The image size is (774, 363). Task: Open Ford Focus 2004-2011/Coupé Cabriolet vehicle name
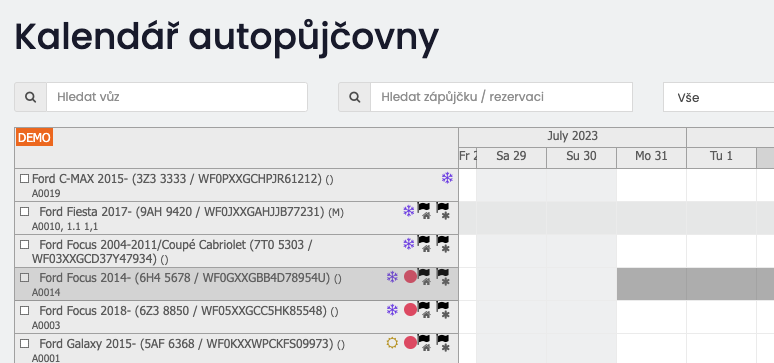[172, 251]
